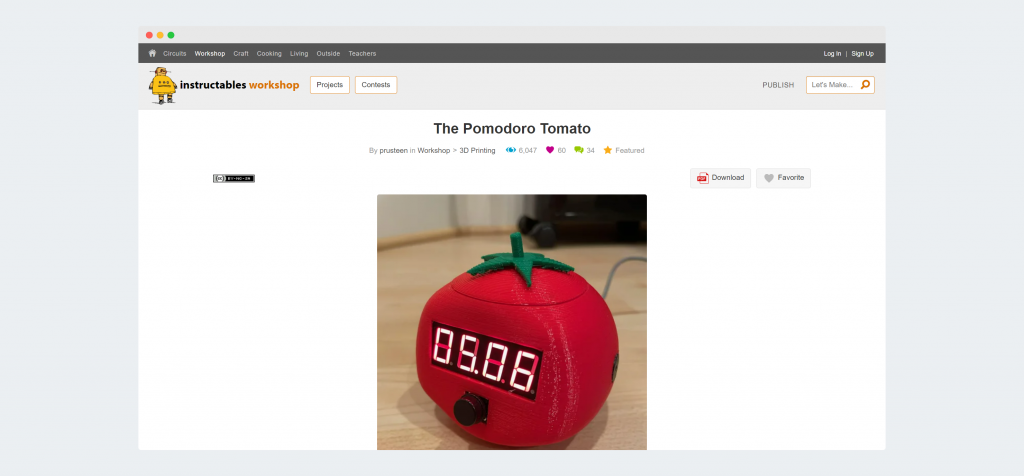Screen dimensions: 1024x476
Task: Select the Workshop navigation item
Action: coord(210,54)
